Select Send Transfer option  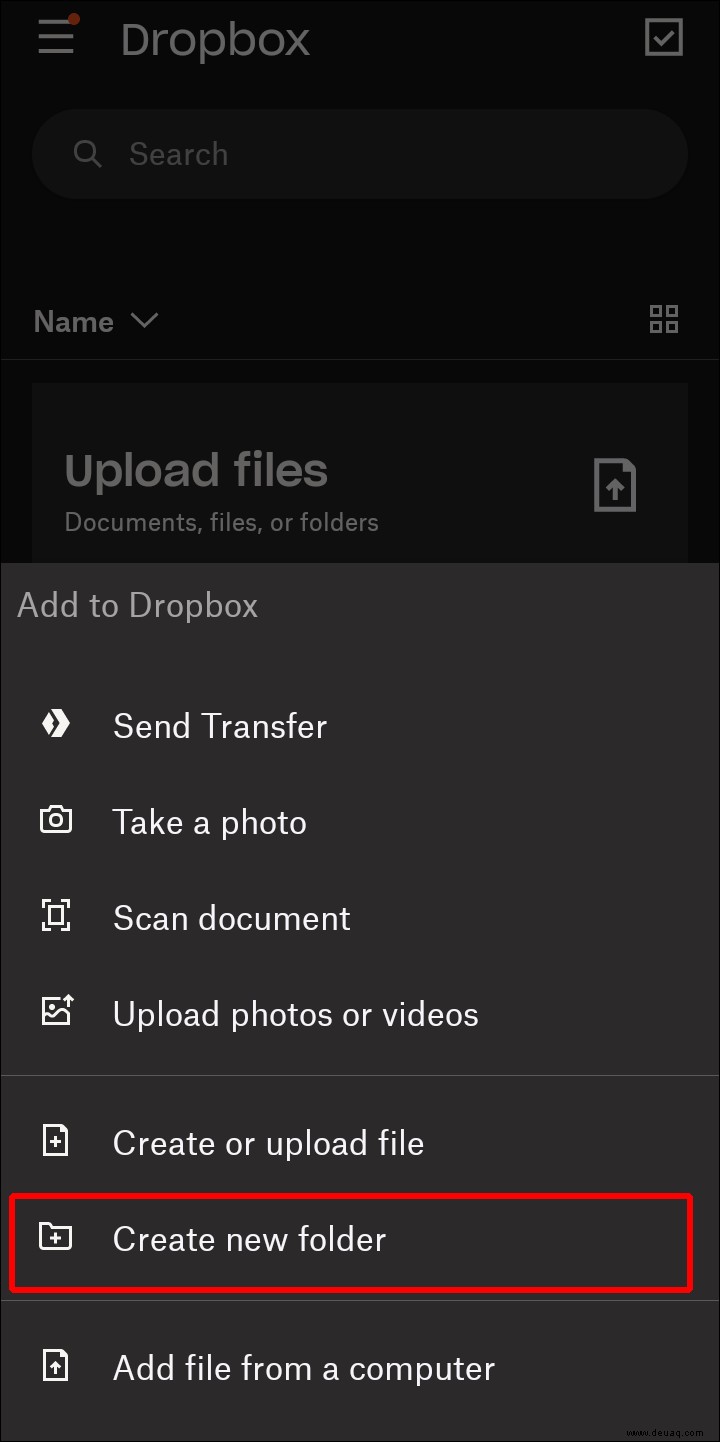[x=360, y=726]
